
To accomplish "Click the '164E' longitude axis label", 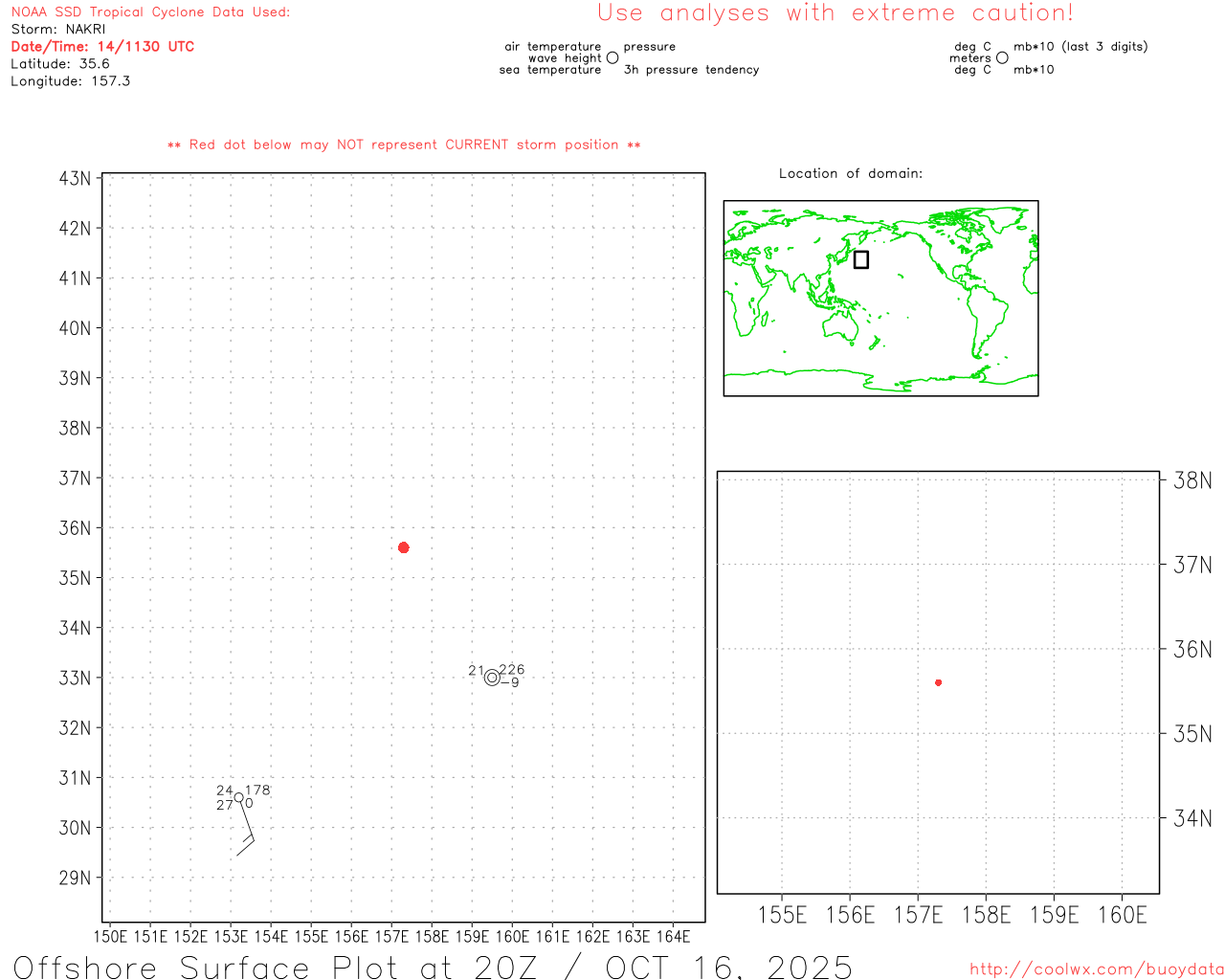I will pyautogui.click(x=673, y=937).
